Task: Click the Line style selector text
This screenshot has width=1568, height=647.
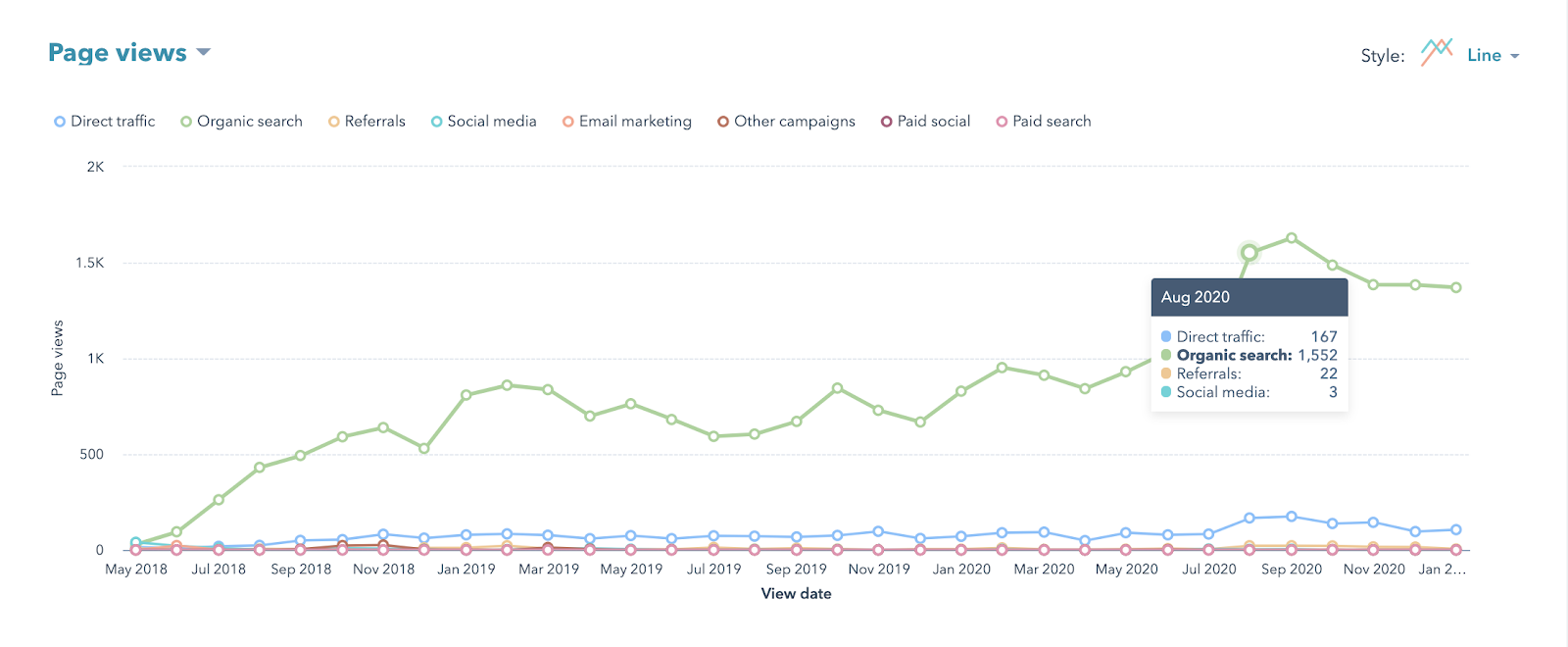Action: [x=1485, y=55]
